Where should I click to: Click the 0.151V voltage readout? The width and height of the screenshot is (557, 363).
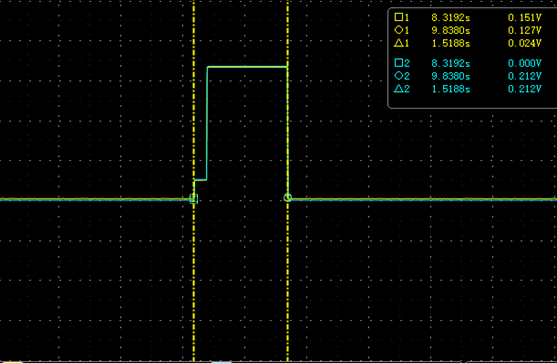pyautogui.click(x=525, y=17)
